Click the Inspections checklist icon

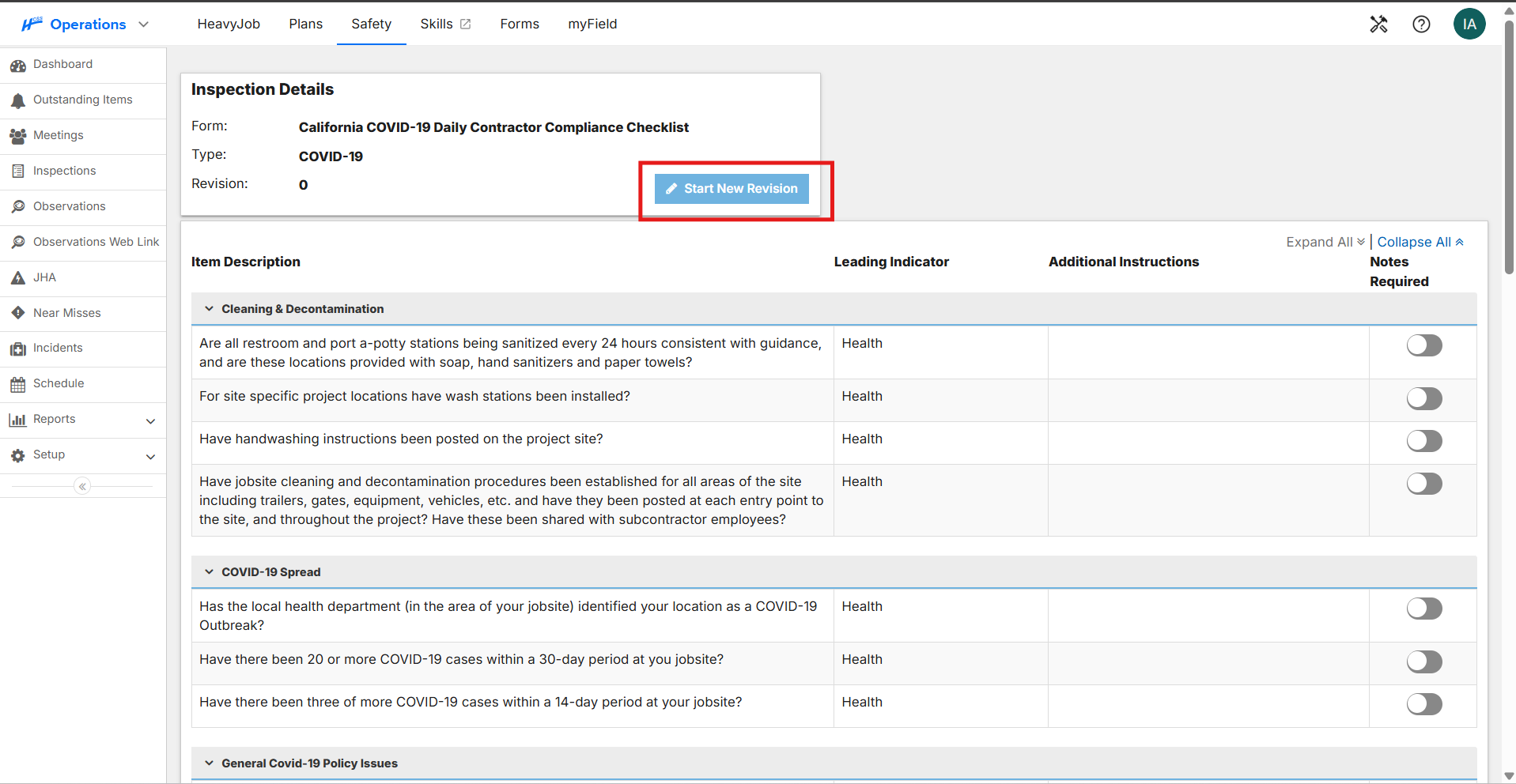(18, 171)
